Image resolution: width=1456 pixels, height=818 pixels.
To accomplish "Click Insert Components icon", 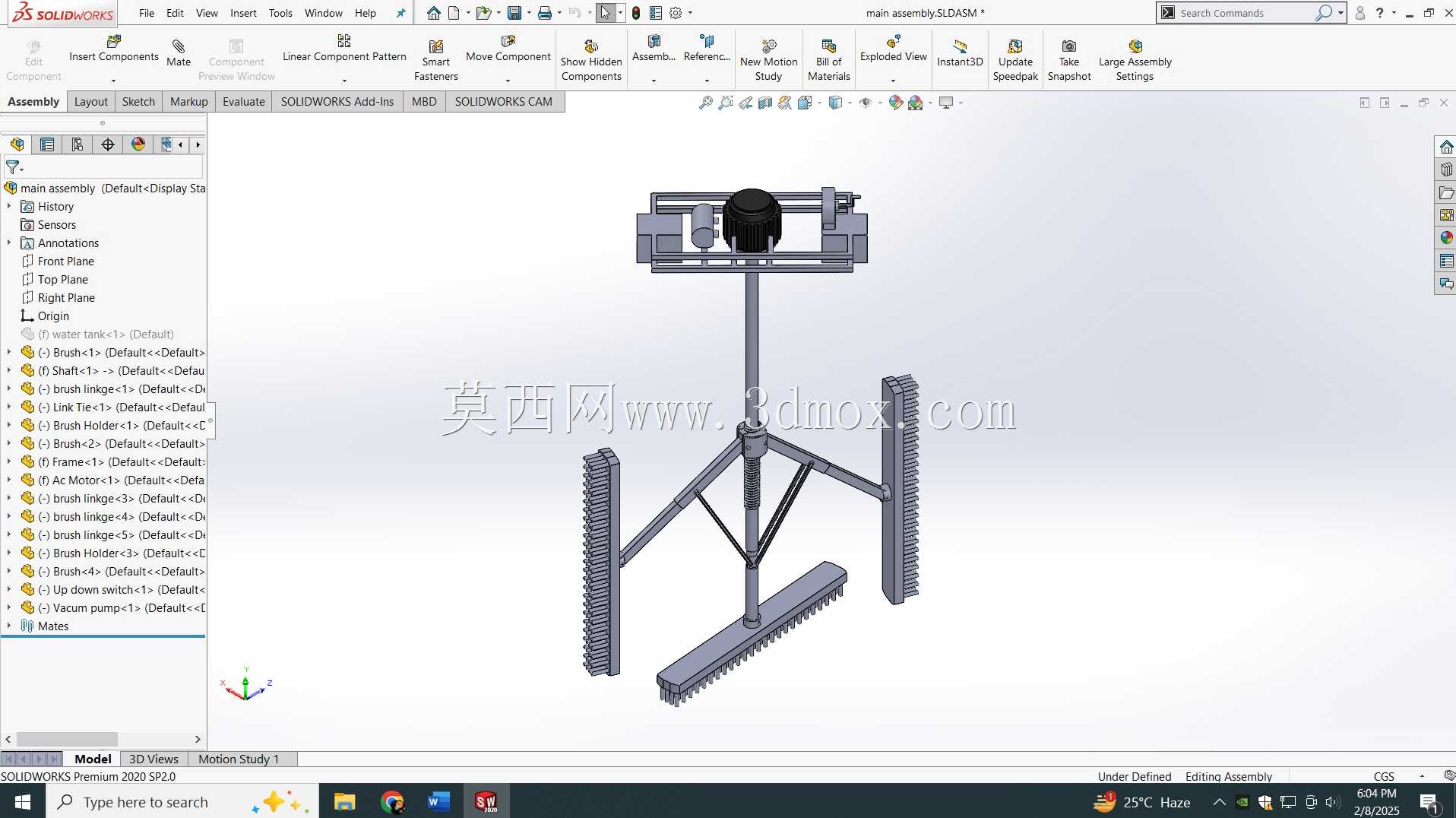I will point(114,41).
